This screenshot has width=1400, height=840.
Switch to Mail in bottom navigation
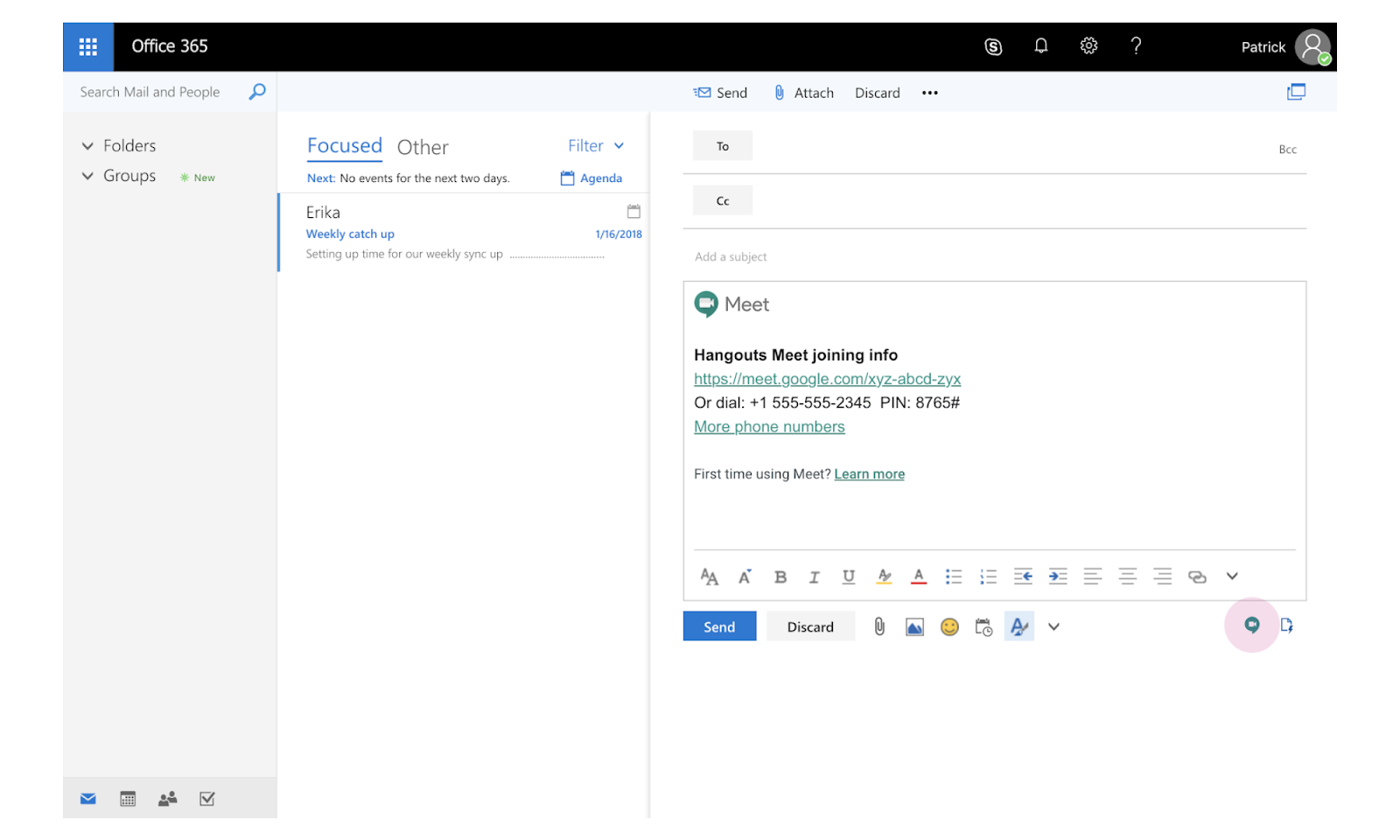pos(88,799)
